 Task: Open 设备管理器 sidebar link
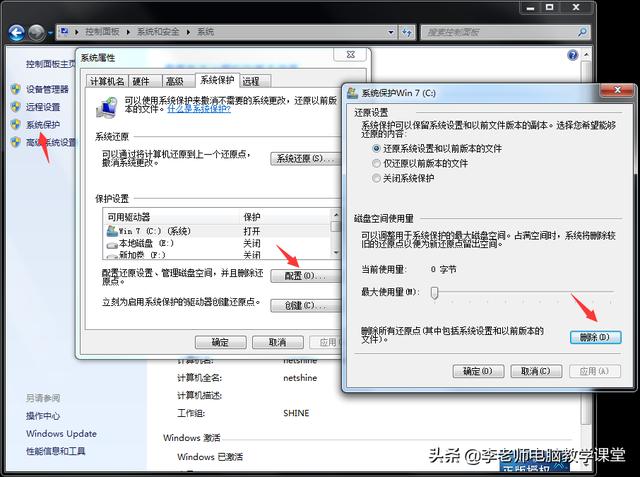47,89
